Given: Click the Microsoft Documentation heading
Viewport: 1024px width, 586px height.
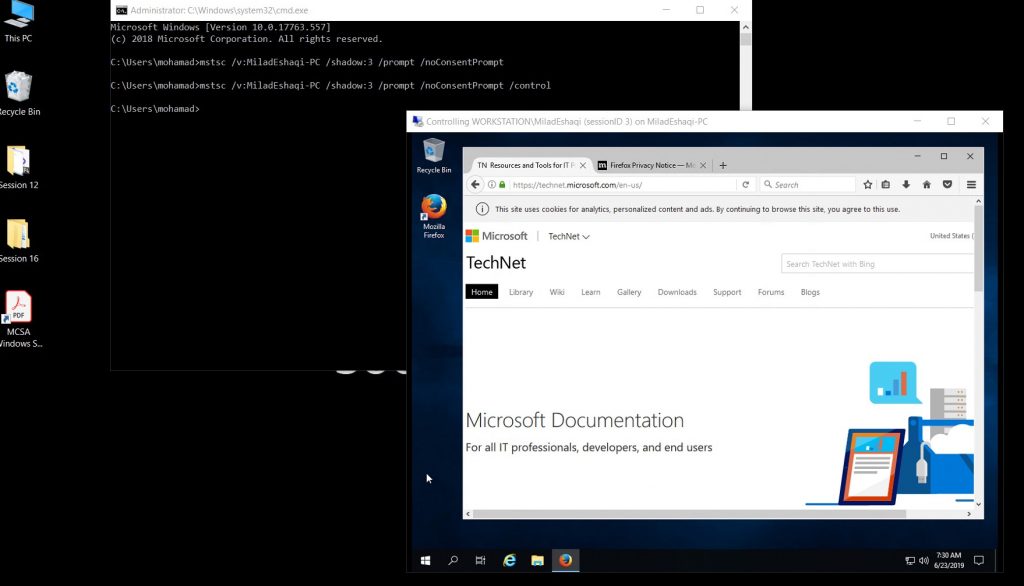Looking at the screenshot, I should (x=575, y=420).
